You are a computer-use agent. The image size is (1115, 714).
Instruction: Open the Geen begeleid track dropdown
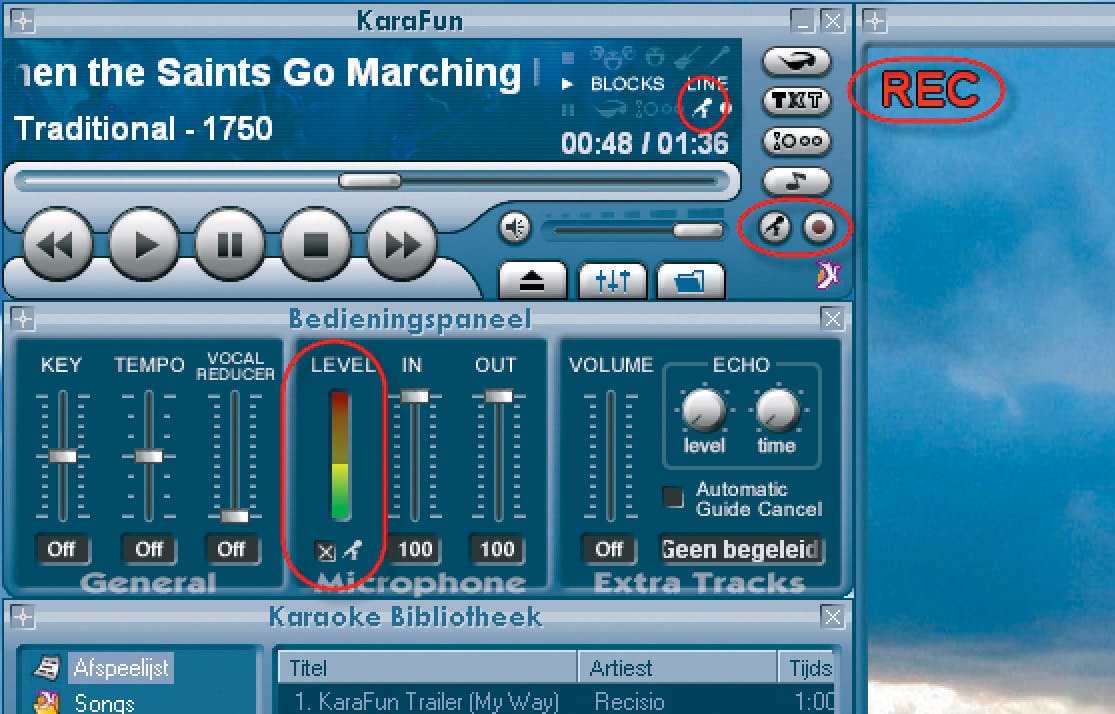742,549
